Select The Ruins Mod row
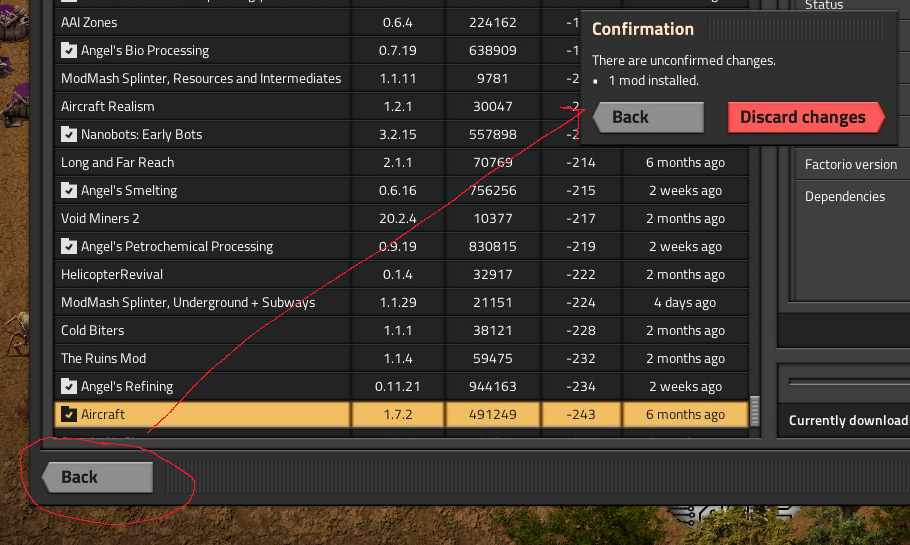Image resolution: width=910 pixels, height=545 pixels. [x=200, y=358]
